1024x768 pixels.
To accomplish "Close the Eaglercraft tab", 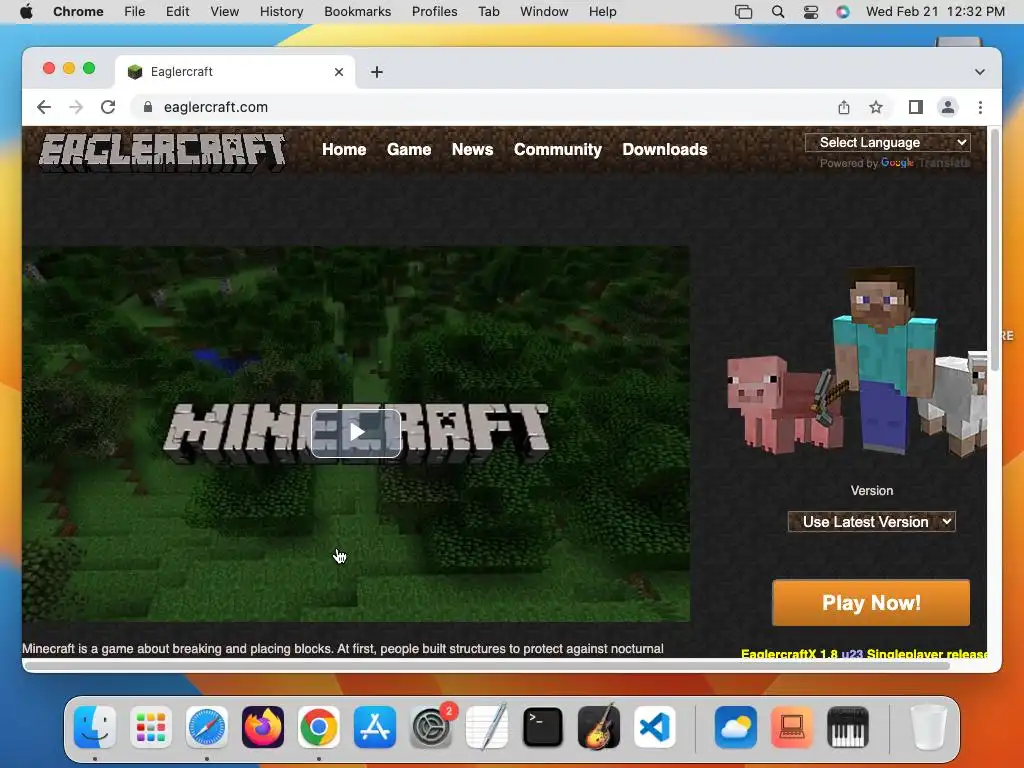I will coord(339,72).
